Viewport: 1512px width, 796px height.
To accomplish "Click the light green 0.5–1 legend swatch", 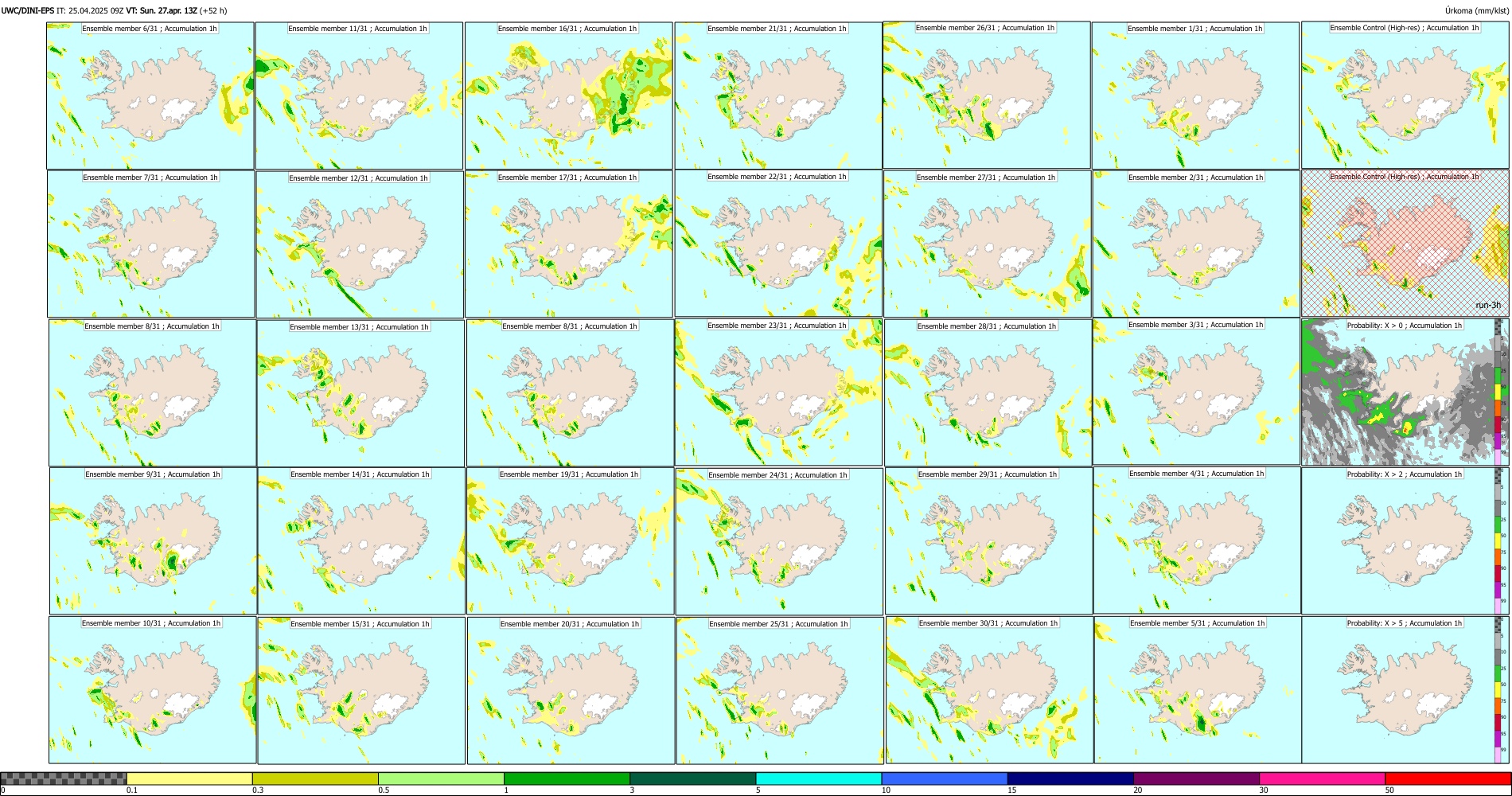I will [x=441, y=778].
